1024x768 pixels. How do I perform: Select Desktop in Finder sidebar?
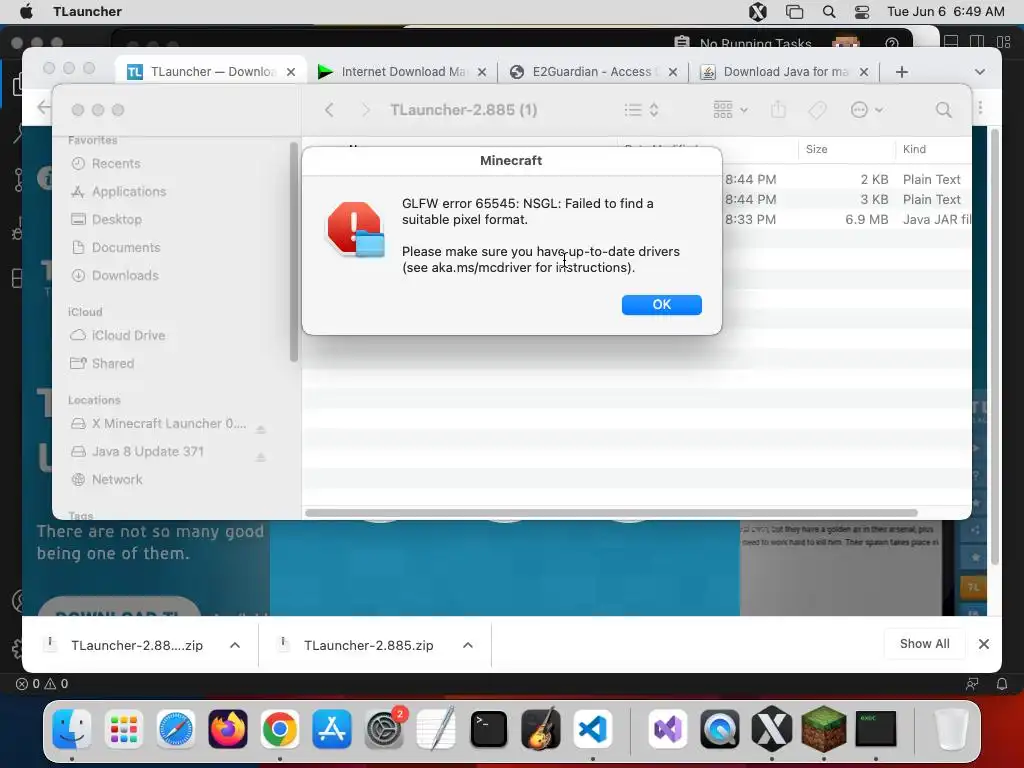point(116,219)
